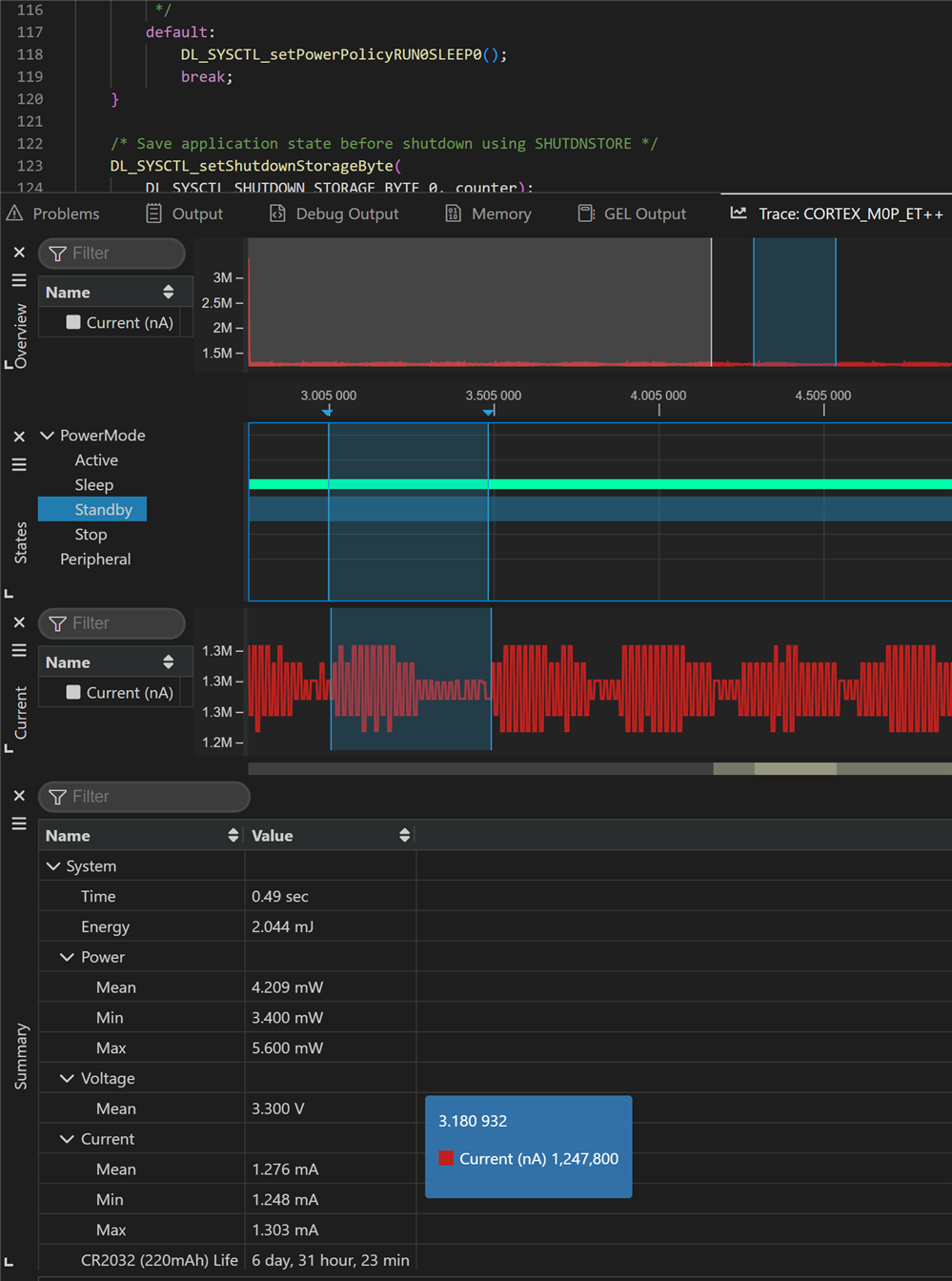Image resolution: width=952 pixels, height=1281 pixels.
Task: Click the Time value 0.49 sec
Action: coord(280,896)
